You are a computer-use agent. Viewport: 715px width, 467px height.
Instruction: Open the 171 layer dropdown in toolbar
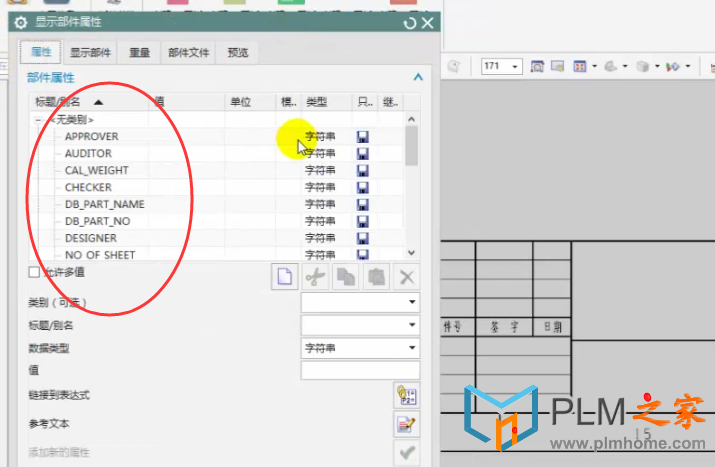(x=515, y=67)
